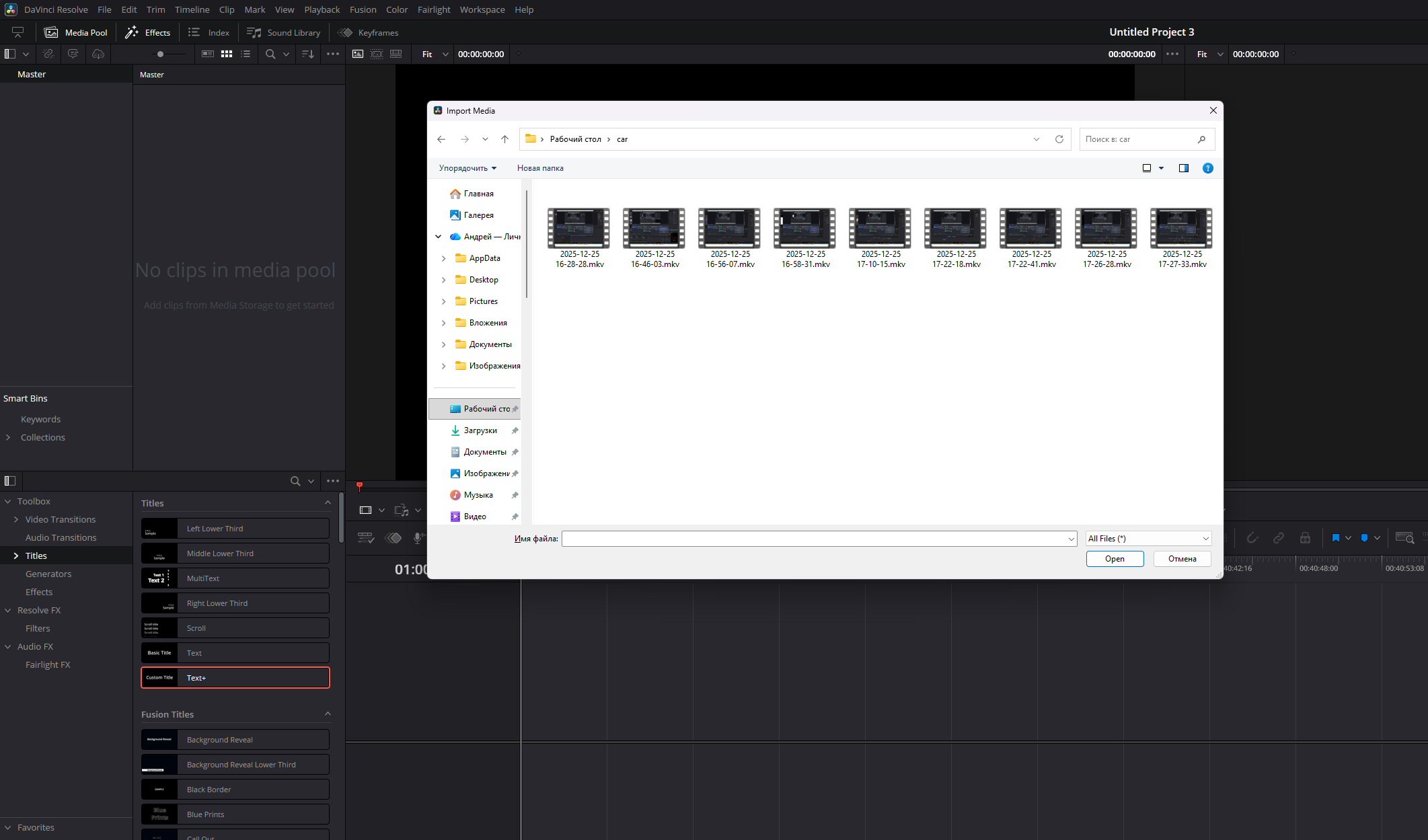The image size is (1428, 840).
Task: Expand the AppData folder tree node
Action: tap(443, 258)
